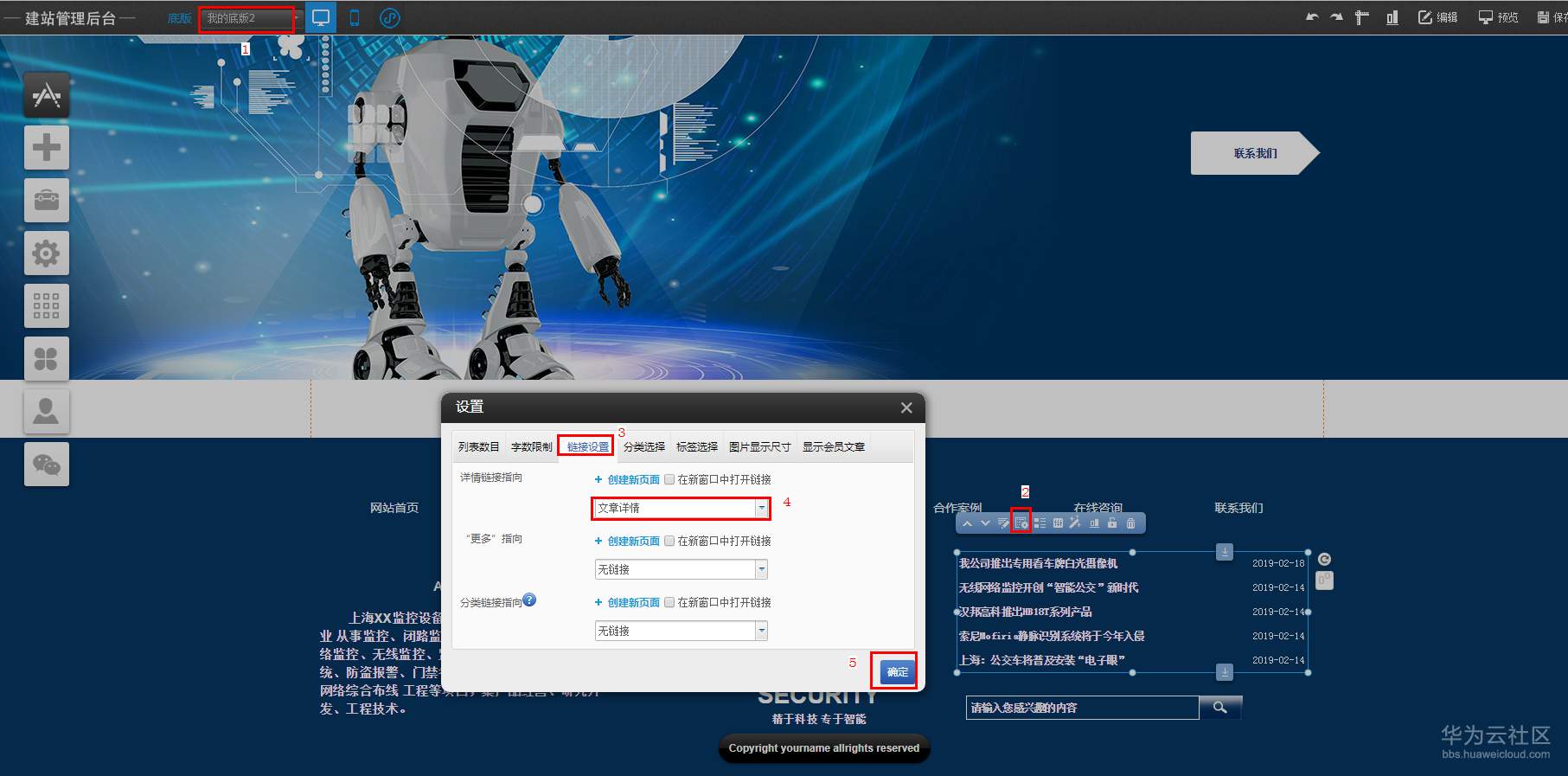1568x776 pixels.
Task: Click the list style icon in component toolbar
Action: tap(1040, 523)
